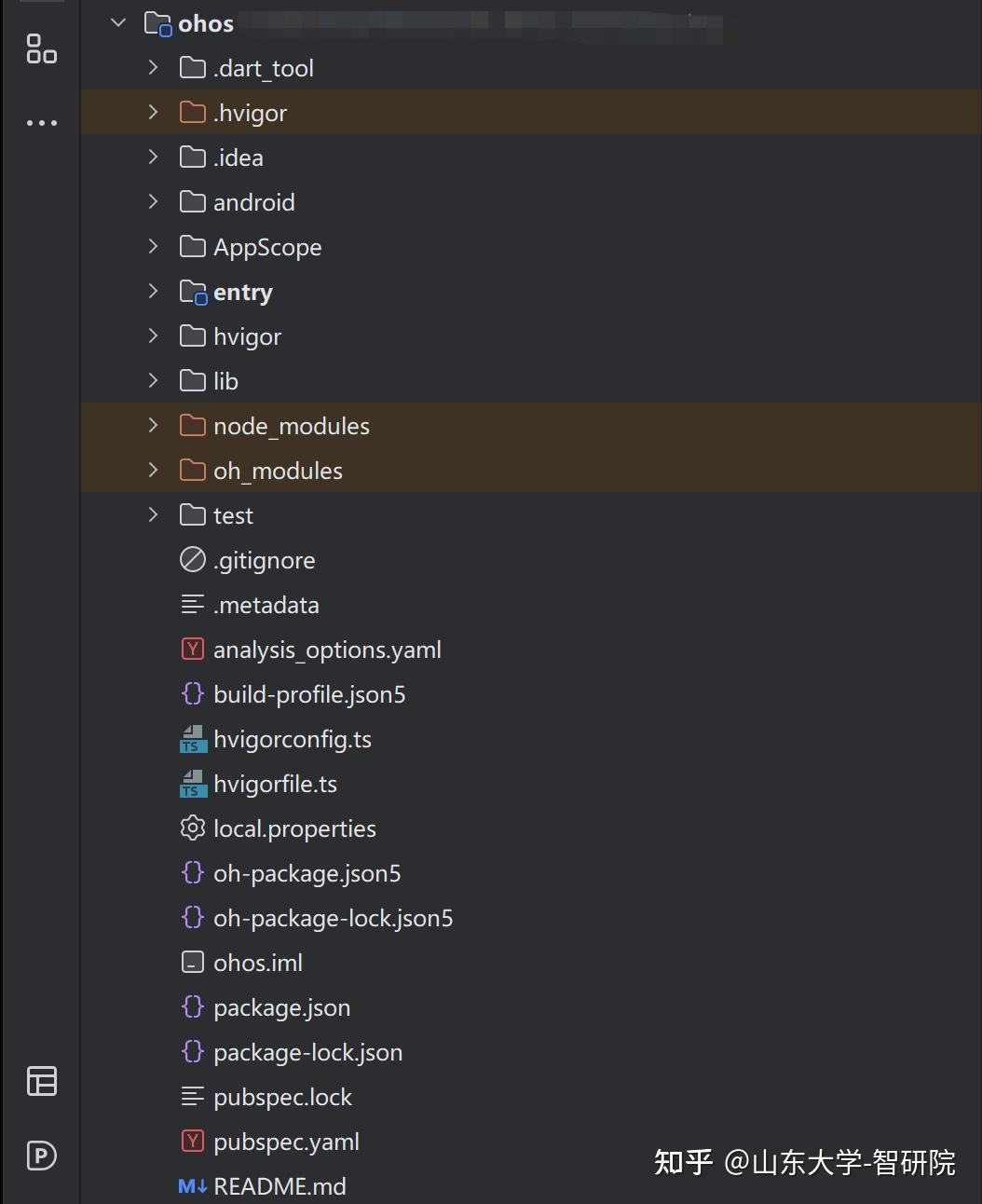Expand the .dart_tool folder
The height and width of the screenshot is (1204, 982).
click(x=154, y=68)
